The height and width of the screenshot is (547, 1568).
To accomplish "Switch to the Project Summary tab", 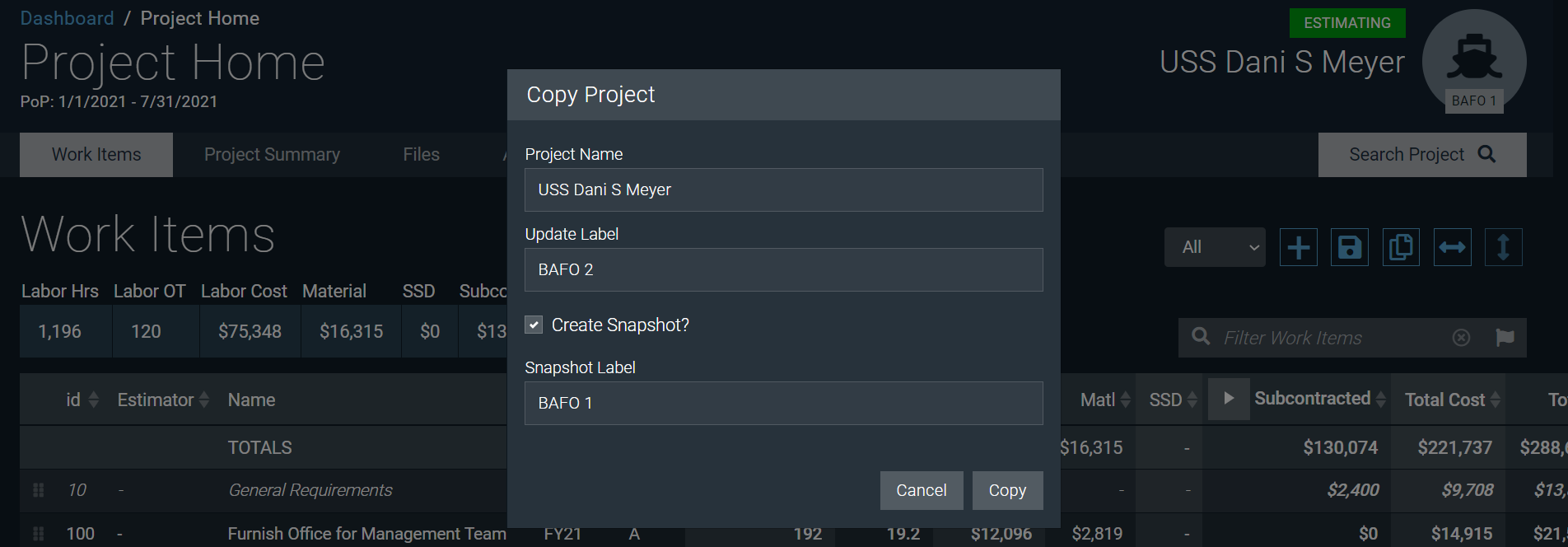I will click(x=272, y=154).
